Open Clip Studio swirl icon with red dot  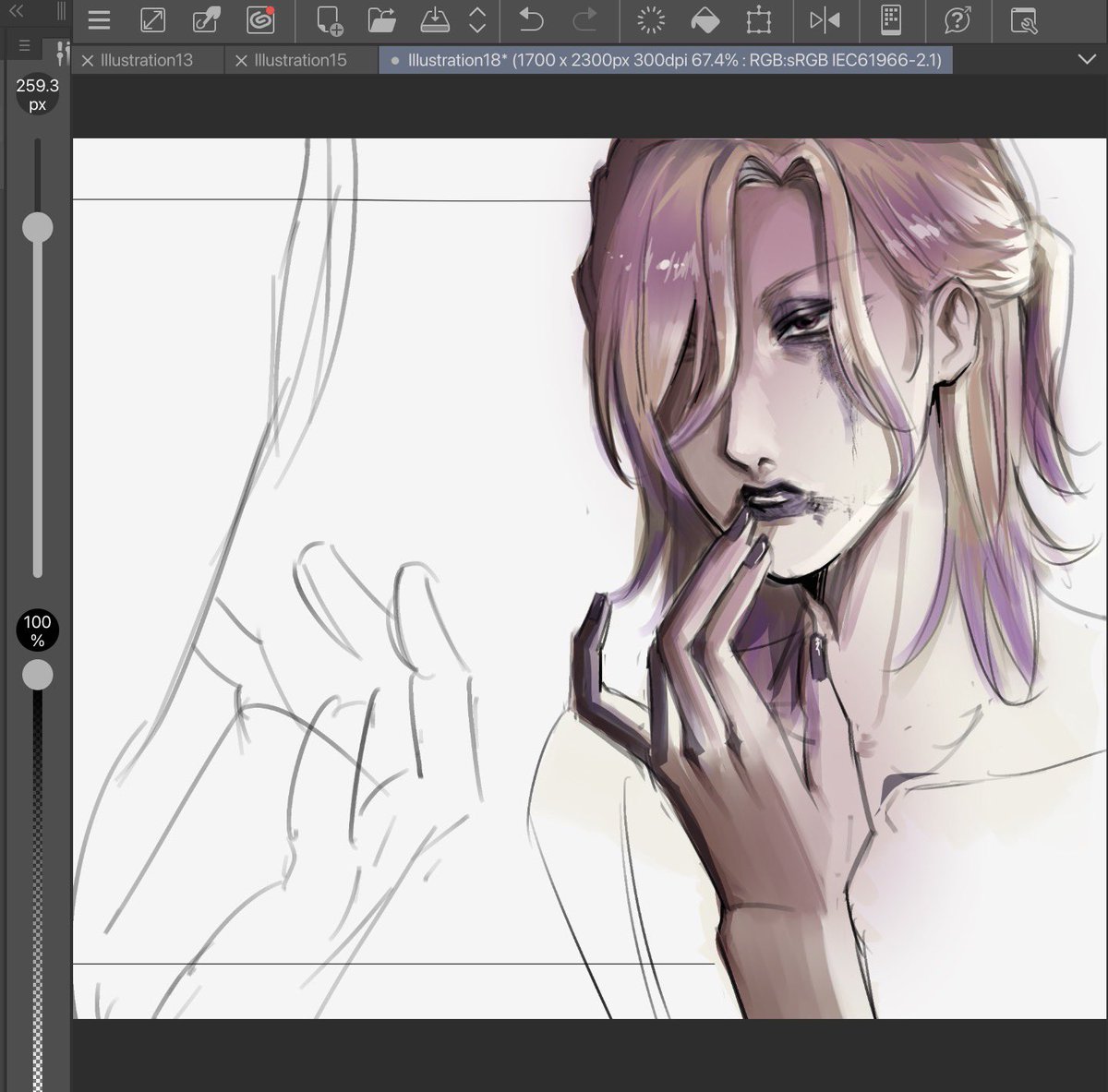click(260, 19)
